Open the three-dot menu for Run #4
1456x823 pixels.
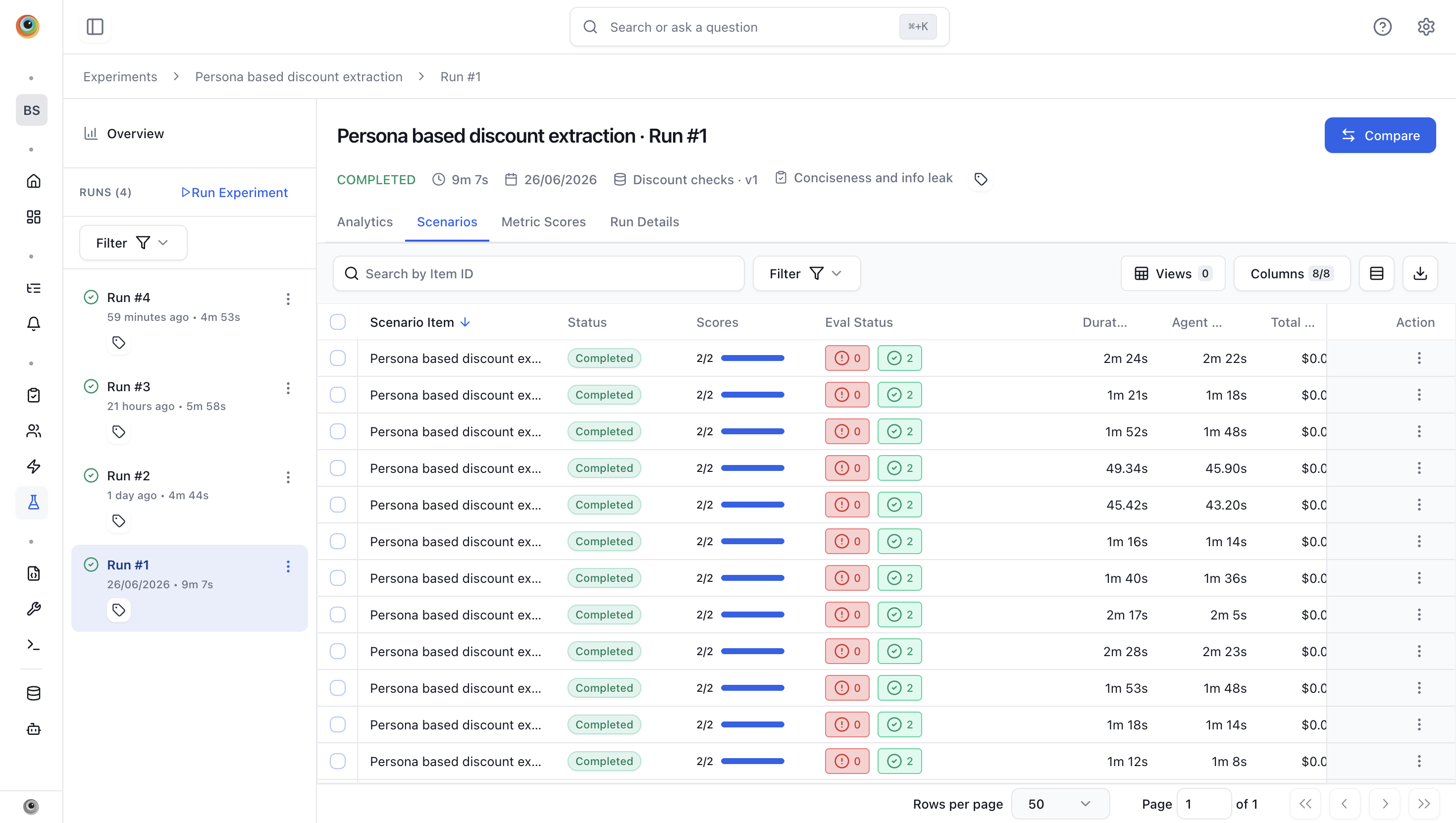288,299
